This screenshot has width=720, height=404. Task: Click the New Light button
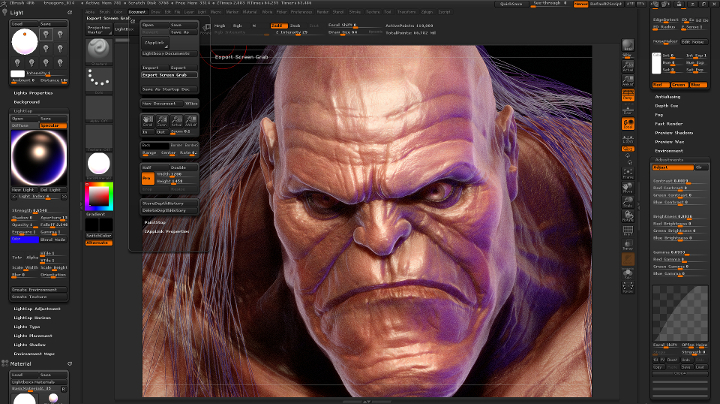[x=25, y=190]
